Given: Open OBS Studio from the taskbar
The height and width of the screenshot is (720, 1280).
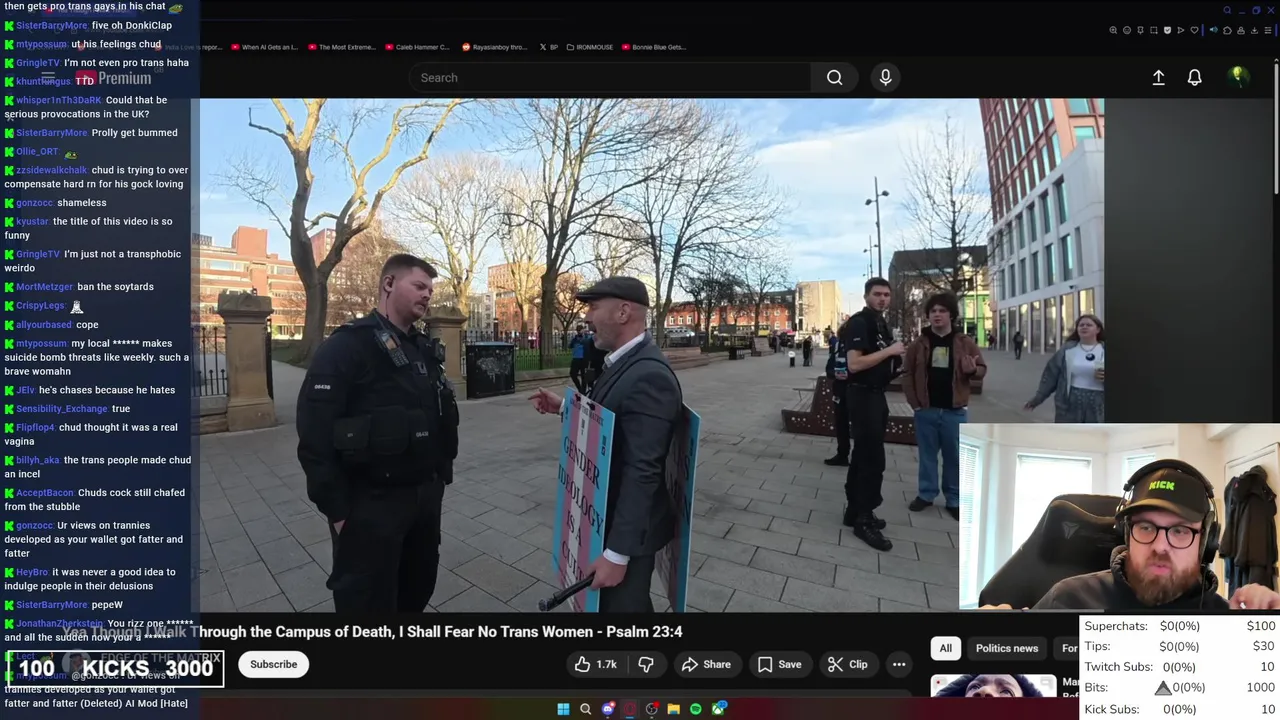Looking at the screenshot, I should [x=652, y=709].
